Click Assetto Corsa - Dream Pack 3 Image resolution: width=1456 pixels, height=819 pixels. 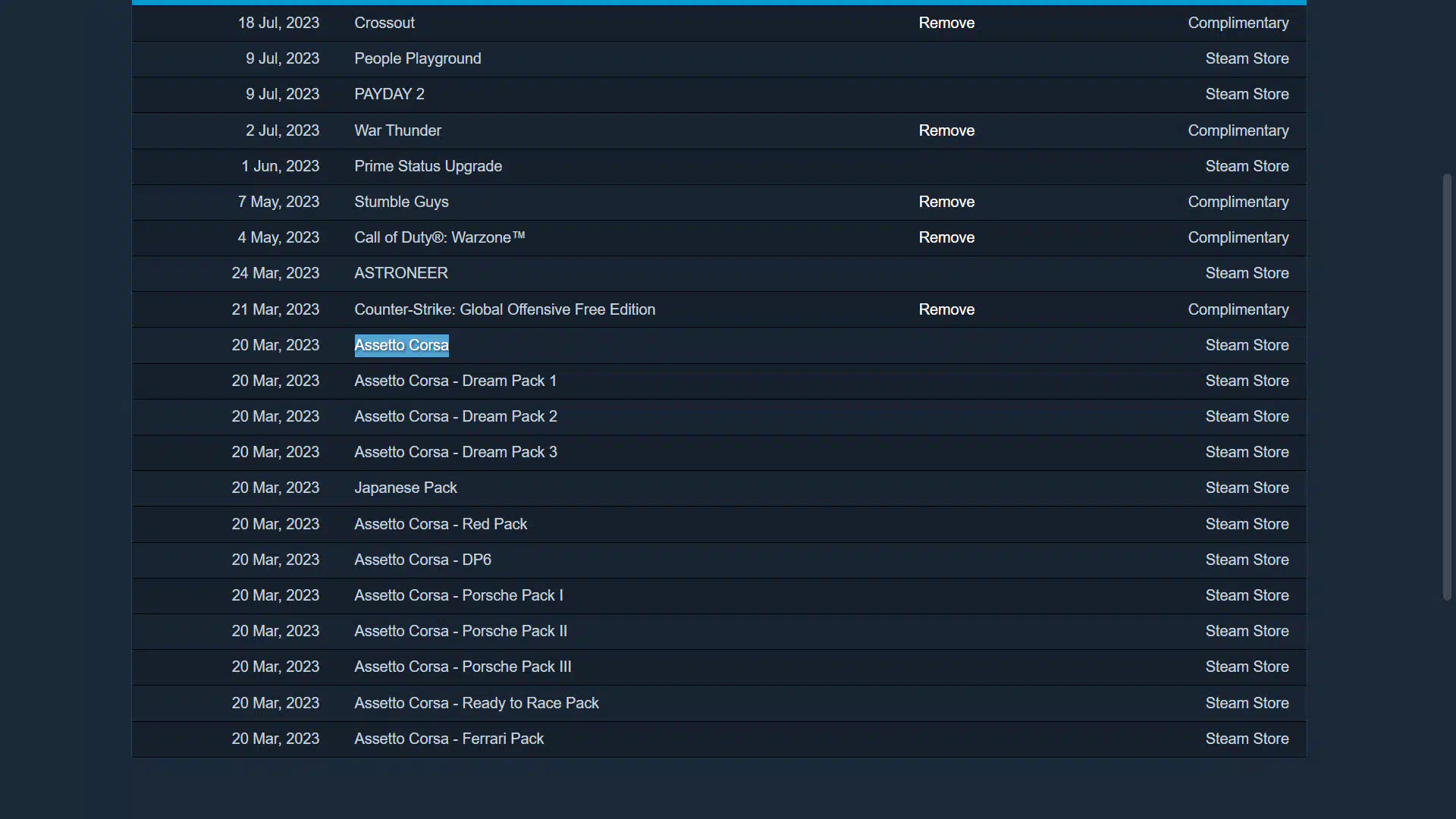tap(456, 452)
